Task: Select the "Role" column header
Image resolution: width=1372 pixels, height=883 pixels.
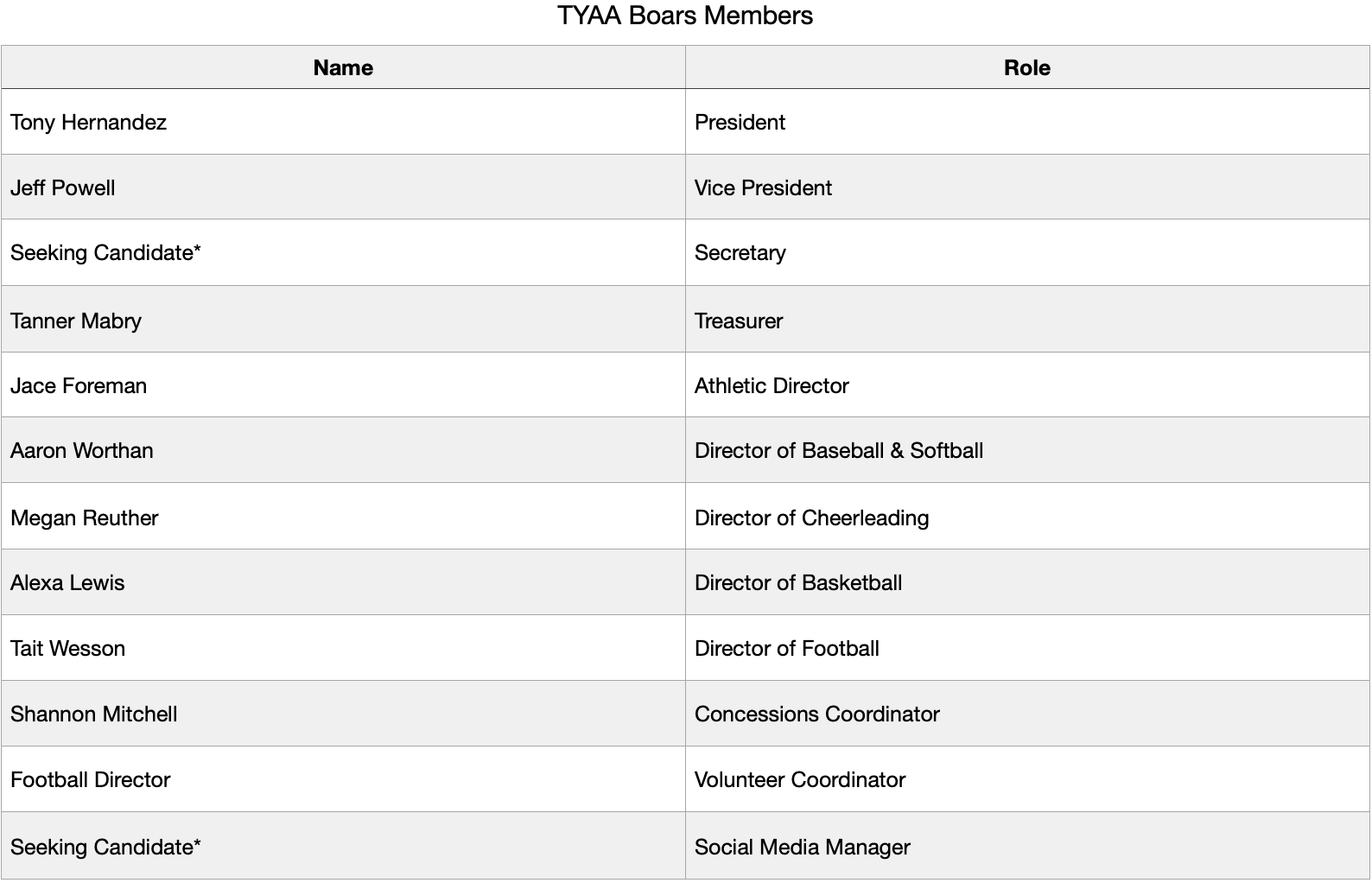Action: pos(1026,68)
